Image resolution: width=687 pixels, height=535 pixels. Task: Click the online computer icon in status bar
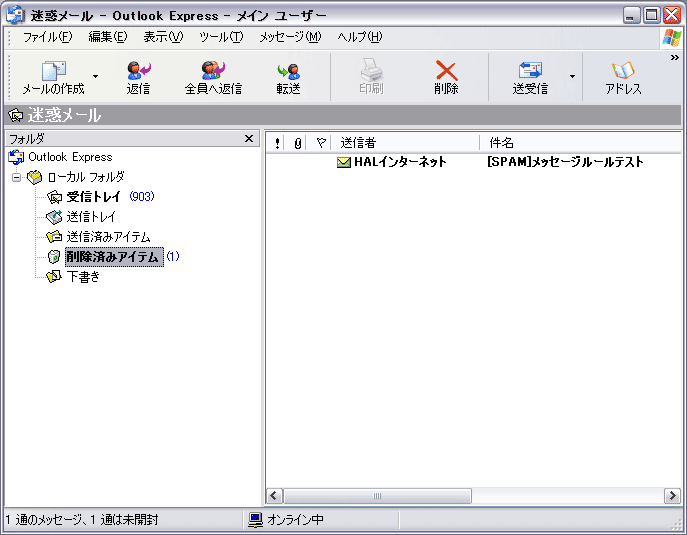[255, 520]
